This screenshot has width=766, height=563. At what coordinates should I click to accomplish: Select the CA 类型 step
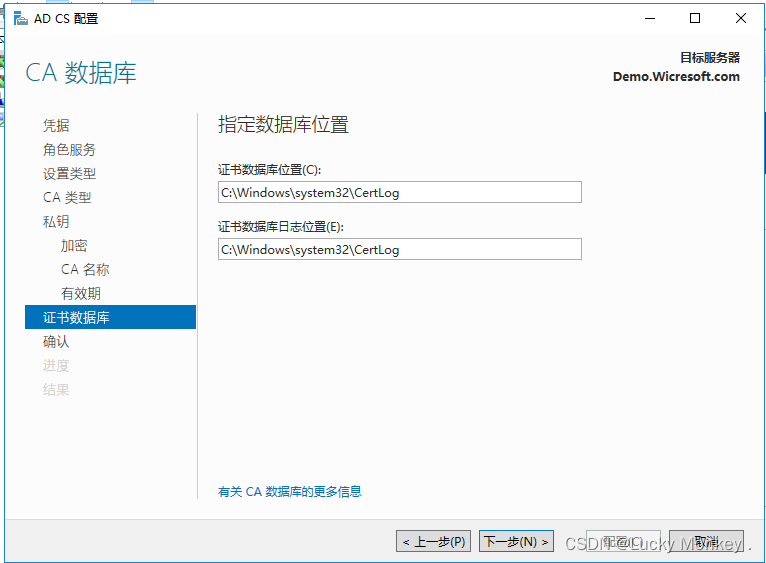[67, 197]
